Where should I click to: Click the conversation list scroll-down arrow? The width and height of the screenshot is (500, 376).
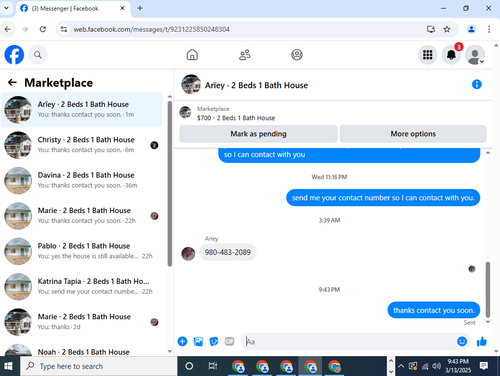[x=170, y=351]
